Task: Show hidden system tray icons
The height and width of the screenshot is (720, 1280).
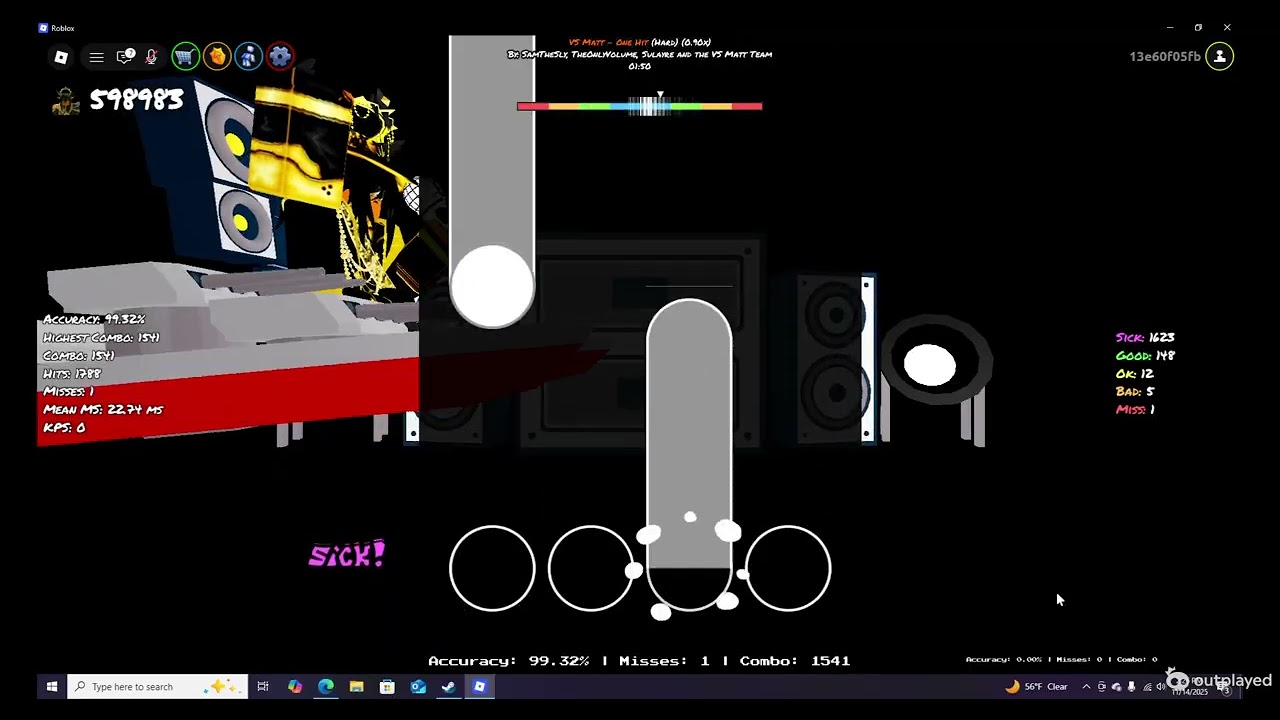Action: pos(1086,687)
